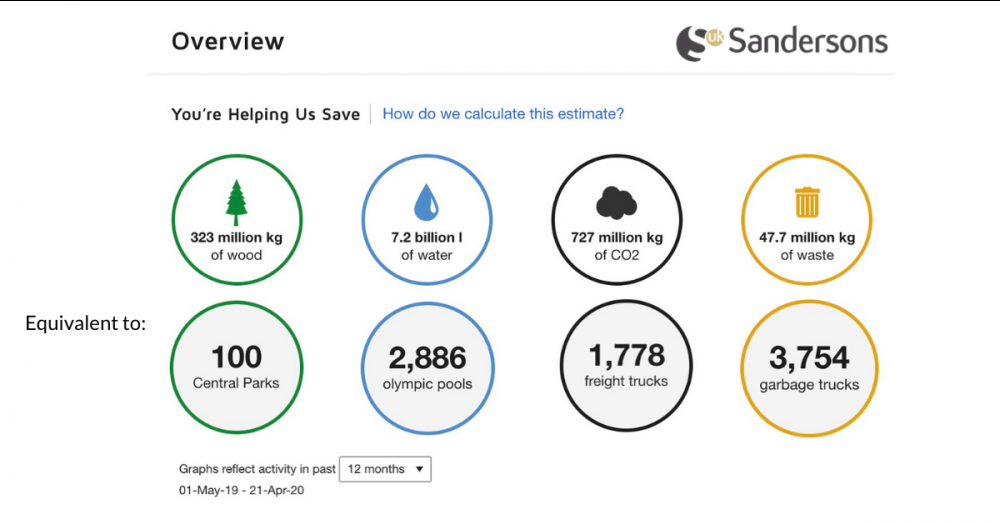Viewport: 1000px width, 524px height.
Task: Click the black CO2 cloud icon
Action: click(x=616, y=203)
